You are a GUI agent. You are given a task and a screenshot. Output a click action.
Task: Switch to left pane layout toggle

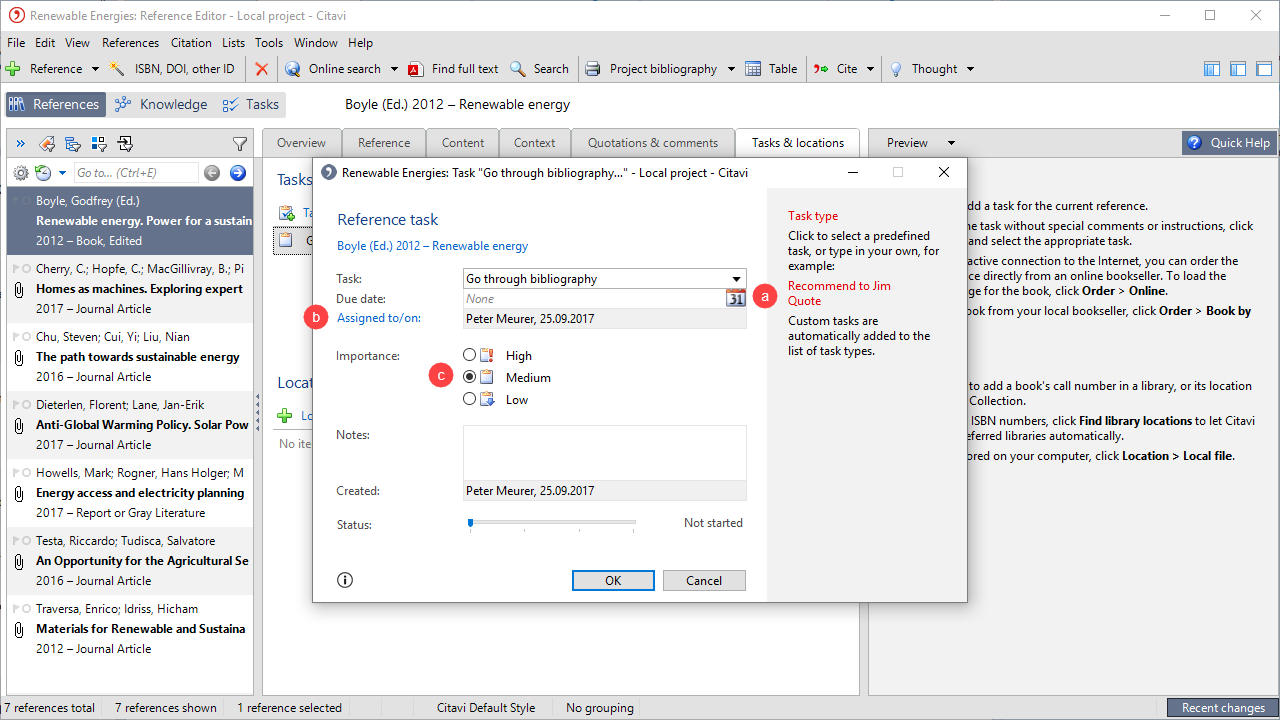point(1212,69)
